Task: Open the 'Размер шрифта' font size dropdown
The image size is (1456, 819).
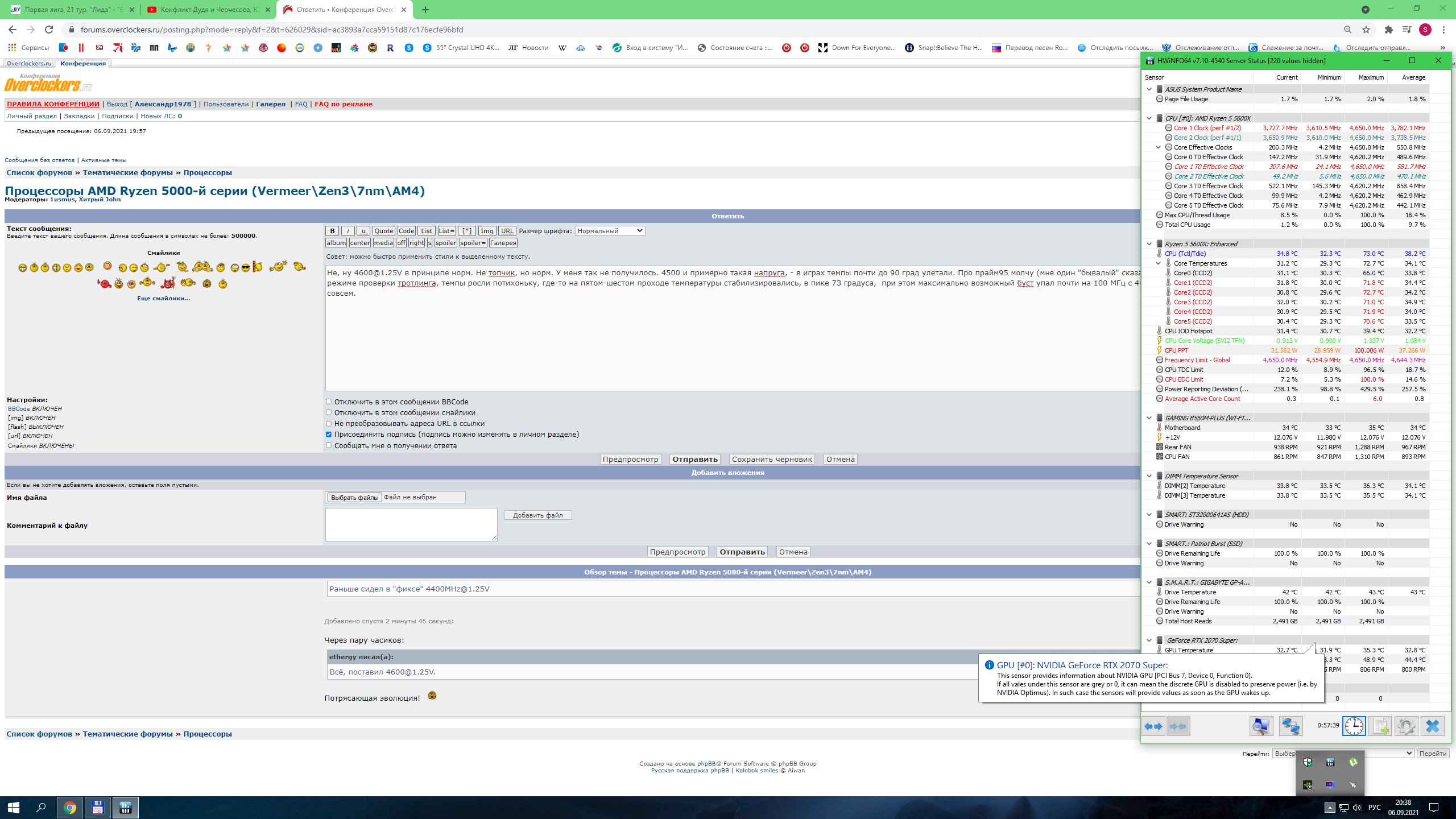Action: click(x=610, y=231)
